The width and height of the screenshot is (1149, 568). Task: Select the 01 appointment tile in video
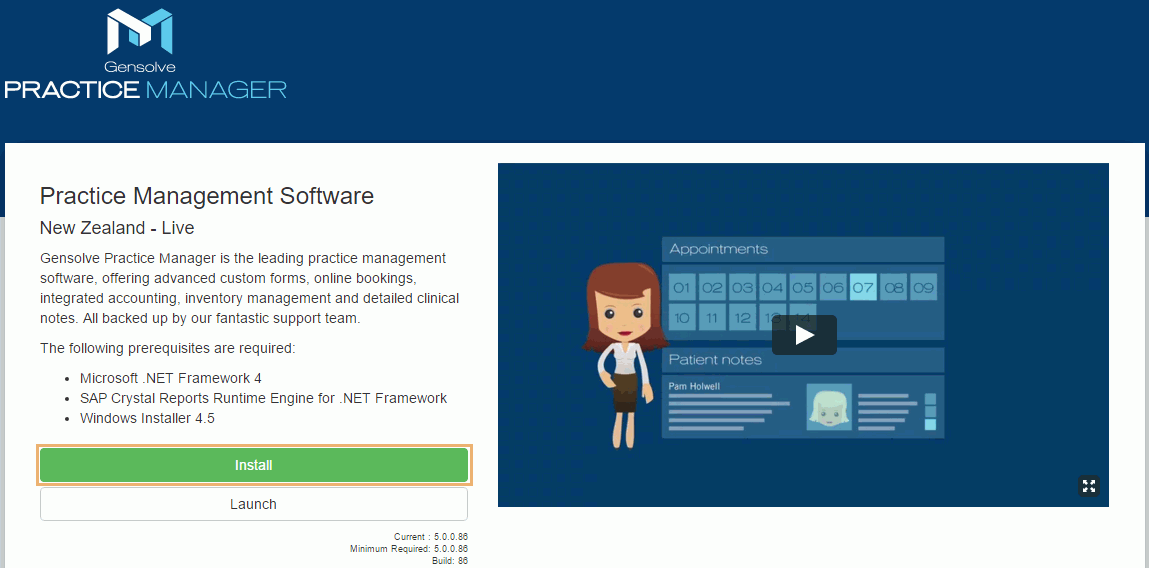click(682, 287)
